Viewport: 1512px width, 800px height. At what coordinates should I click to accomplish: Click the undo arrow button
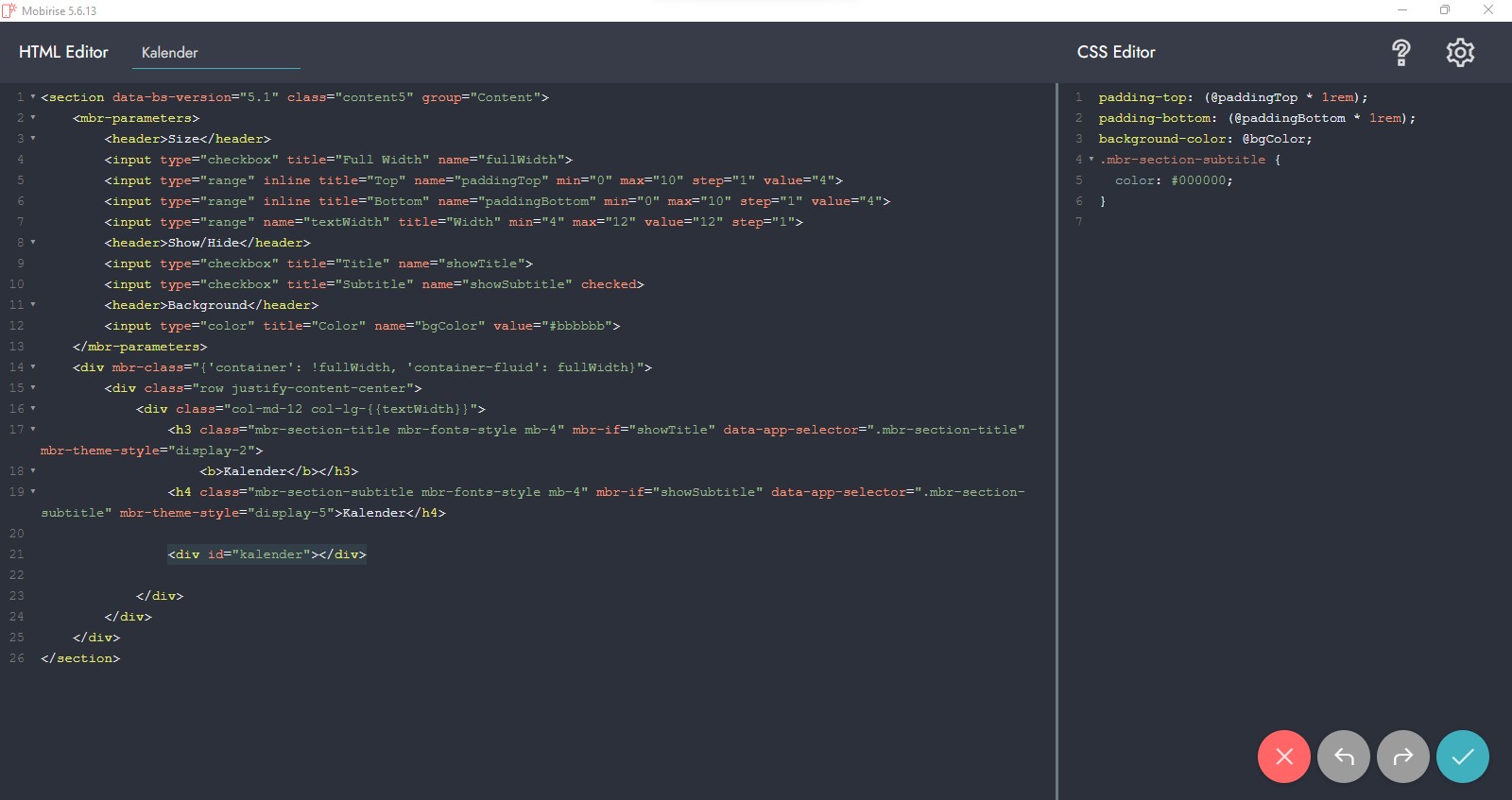(x=1343, y=757)
